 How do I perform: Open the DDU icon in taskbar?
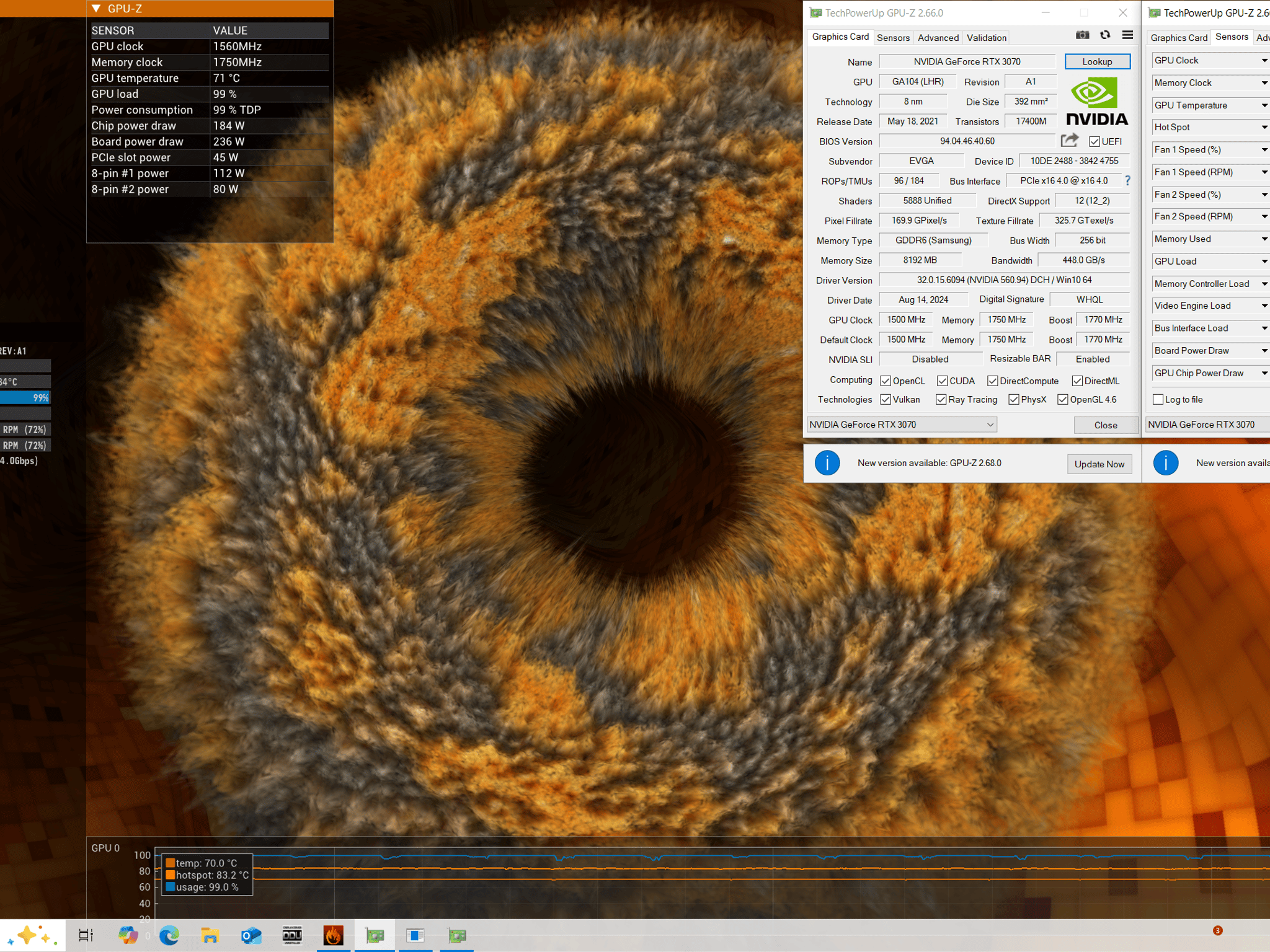pos(292,935)
